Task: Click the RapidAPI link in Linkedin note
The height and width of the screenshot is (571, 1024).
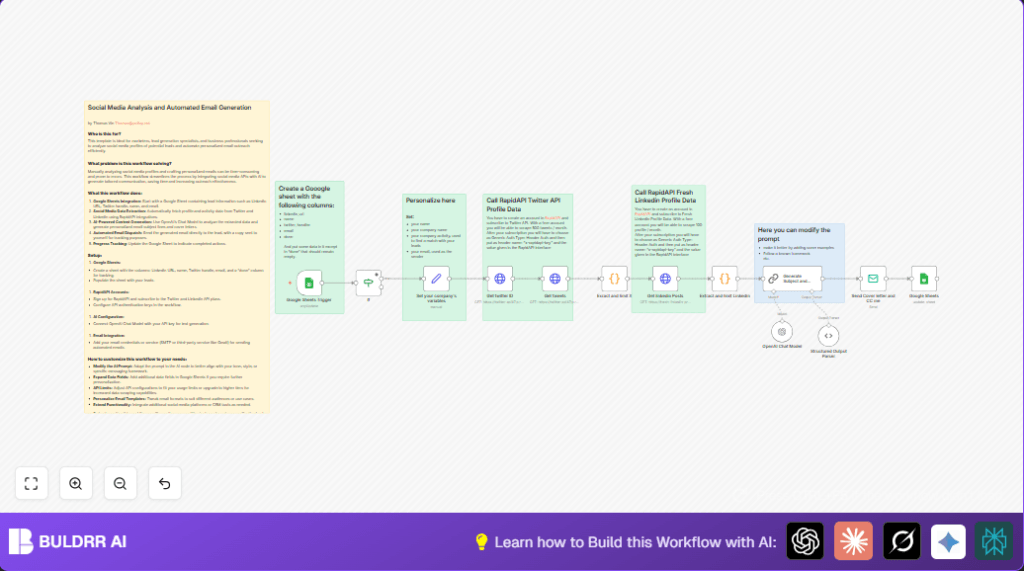Action: 643,214
